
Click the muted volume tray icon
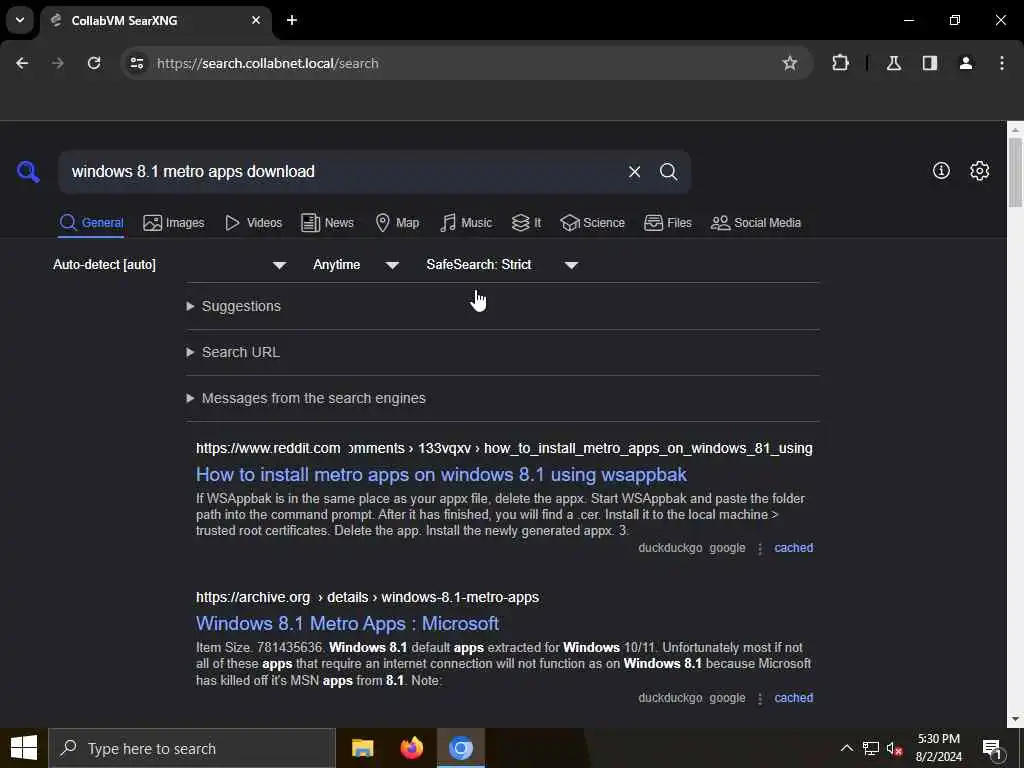click(x=895, y=748)
